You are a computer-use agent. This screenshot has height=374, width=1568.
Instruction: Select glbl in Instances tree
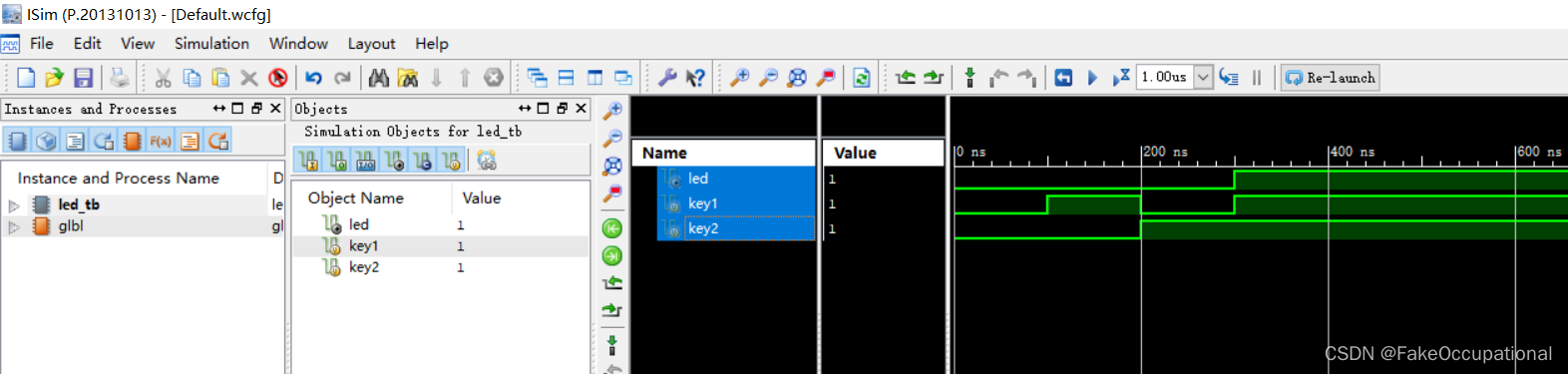click(71, 226)
